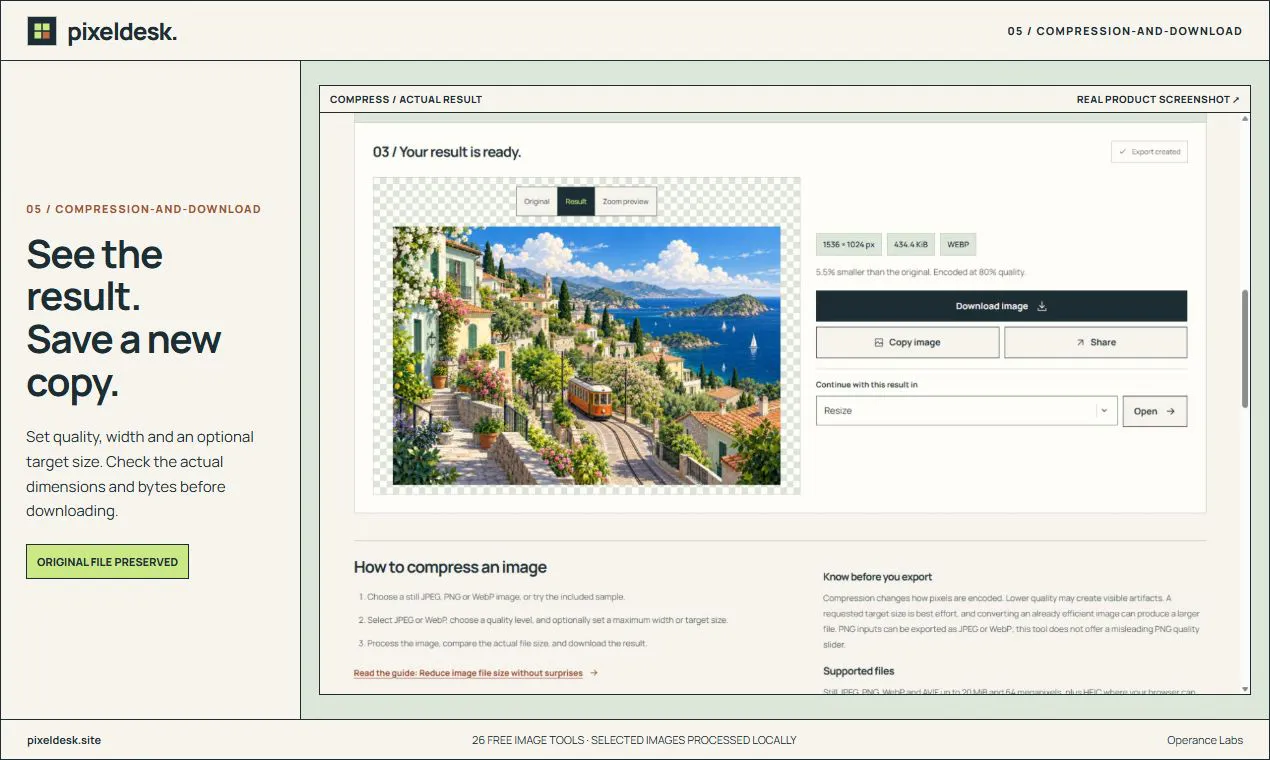Click the "Supported files" heading
Viewport: 1270px width, 760px height.
859,671
